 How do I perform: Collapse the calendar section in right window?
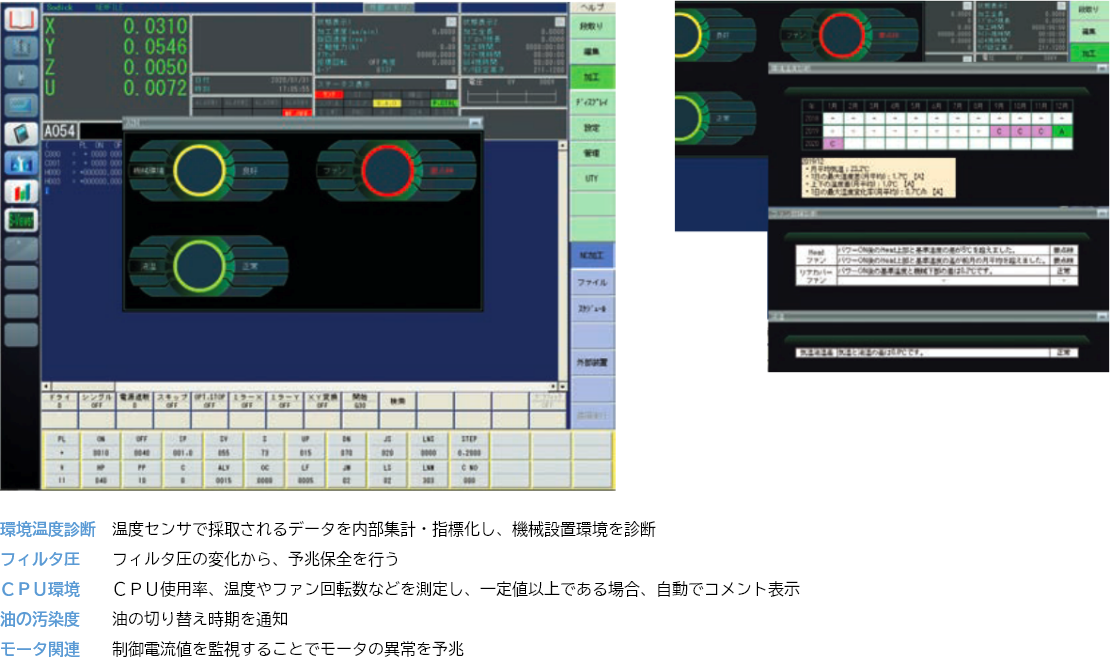1102,68
